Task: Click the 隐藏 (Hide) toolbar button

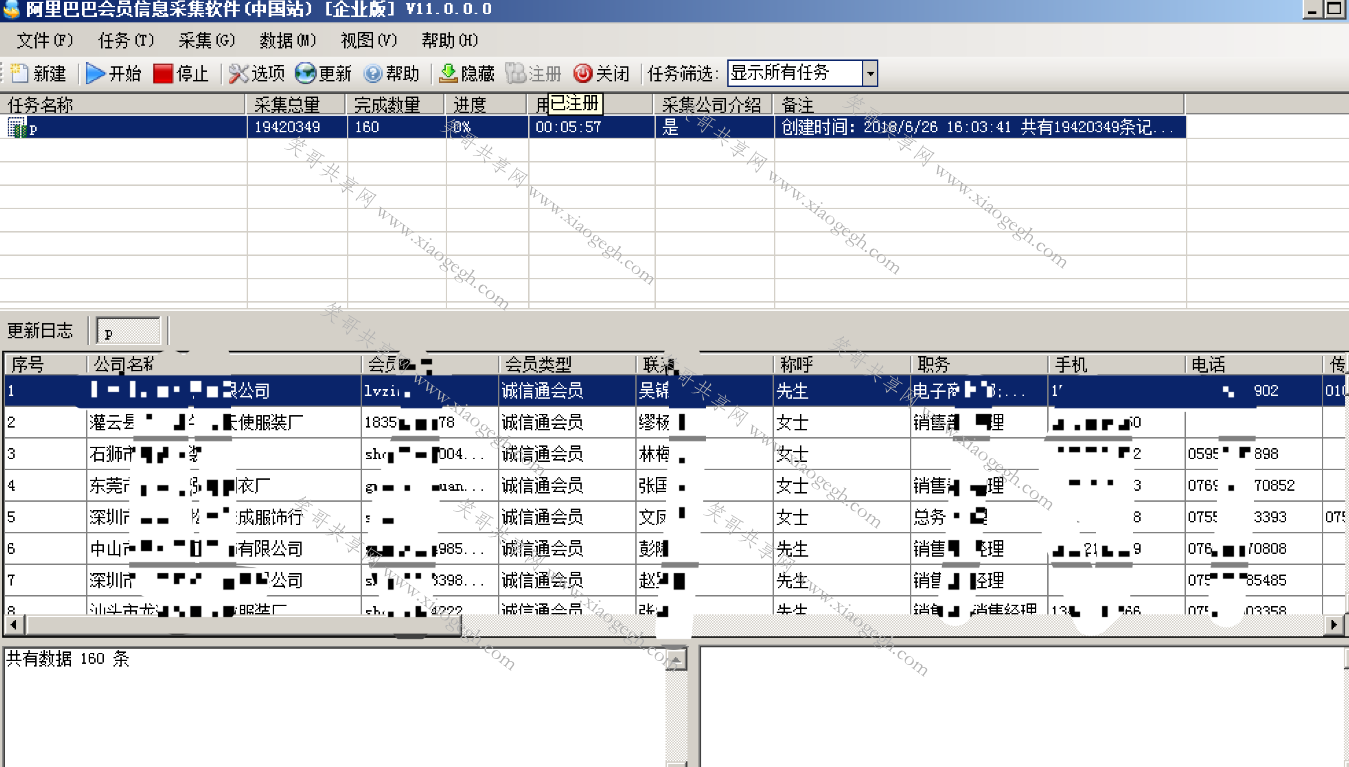Action: point(467,73)
